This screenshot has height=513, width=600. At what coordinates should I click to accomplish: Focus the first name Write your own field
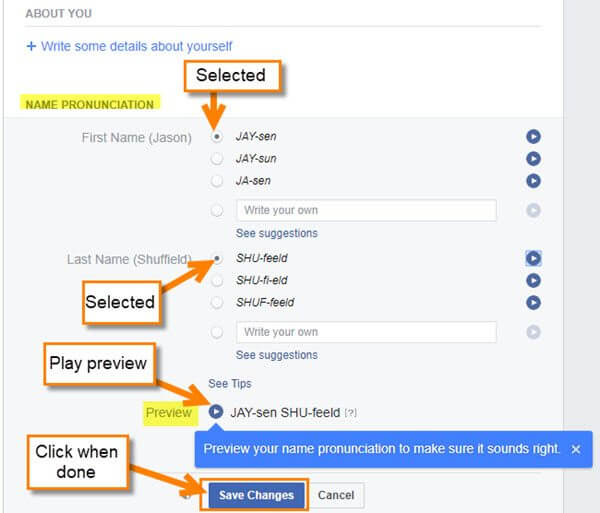[366, 210]
